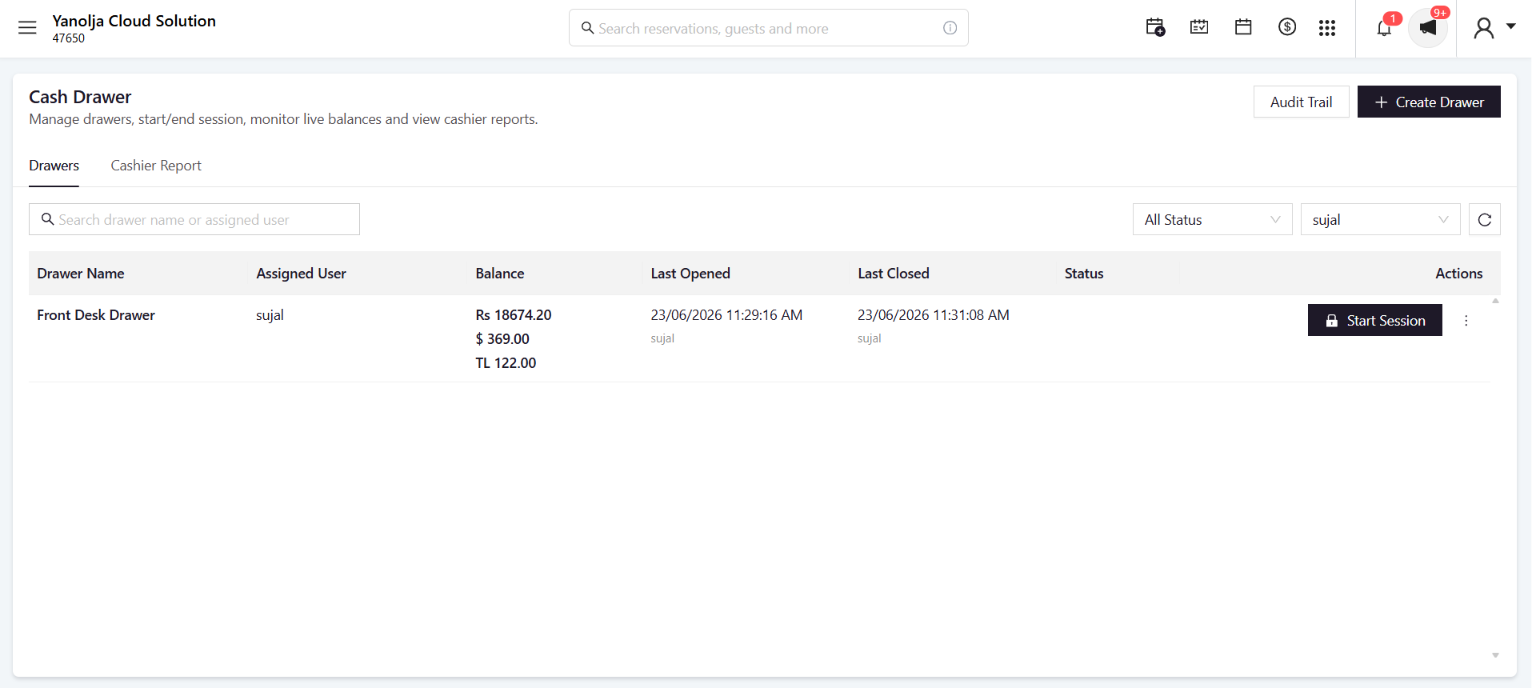Screen dimensions: 1532x688
Task: Click the search info icon
Action: tap(950, 28)
